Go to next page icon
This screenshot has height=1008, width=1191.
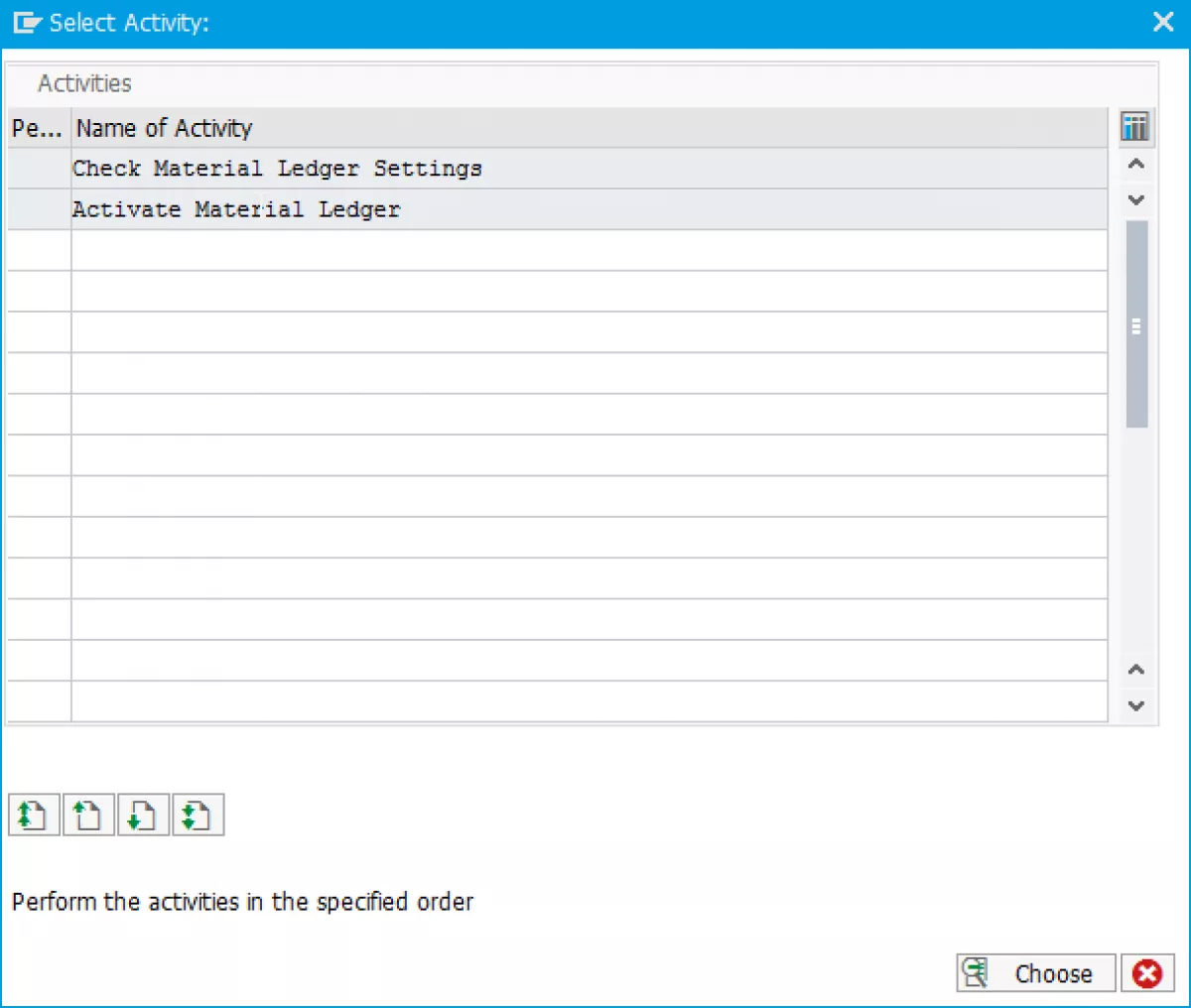[x=143, y=816]
